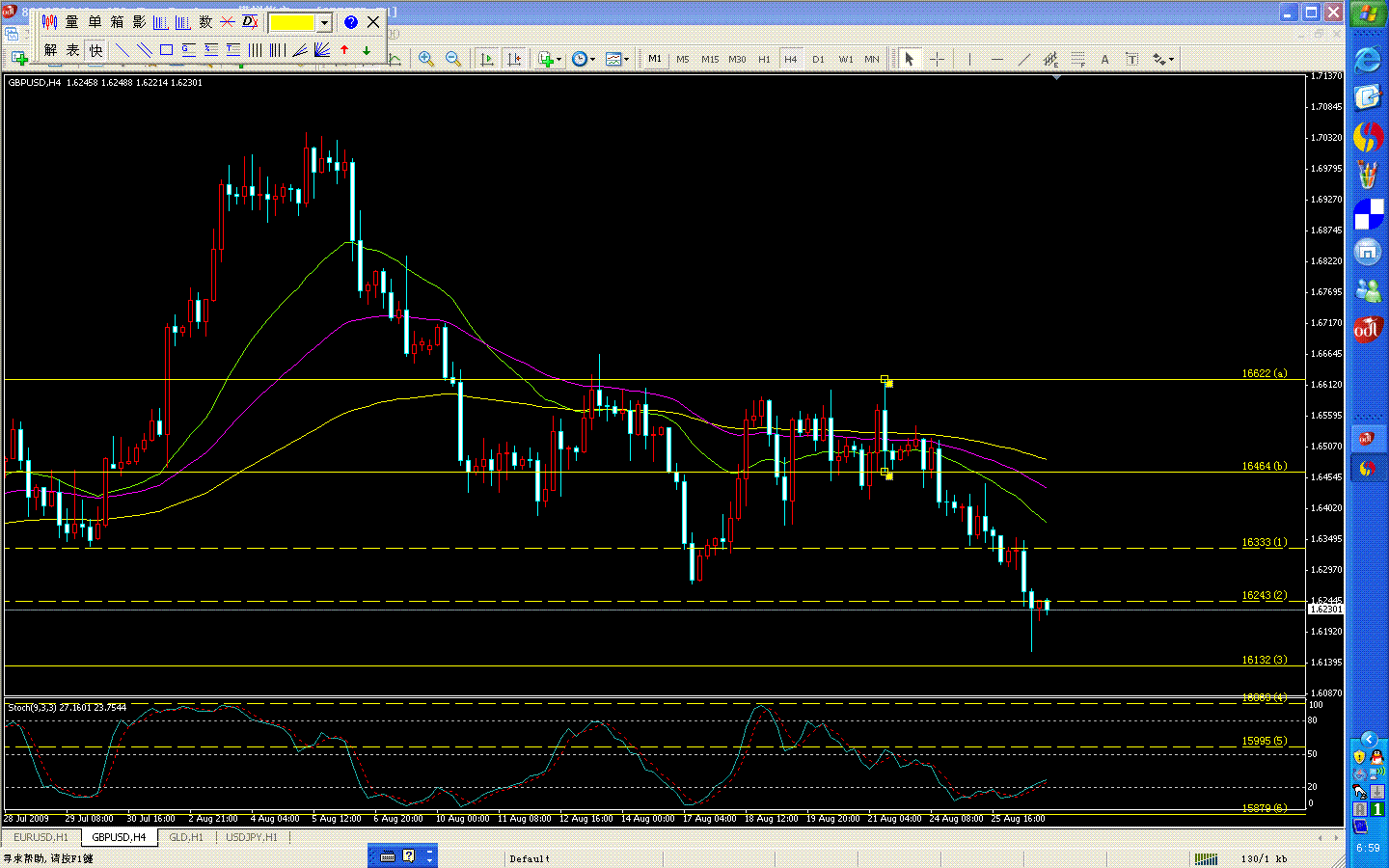Viewport: 1389px width, 868px height.
Task: Switch timeframe to H1
Action: point(764,59)
